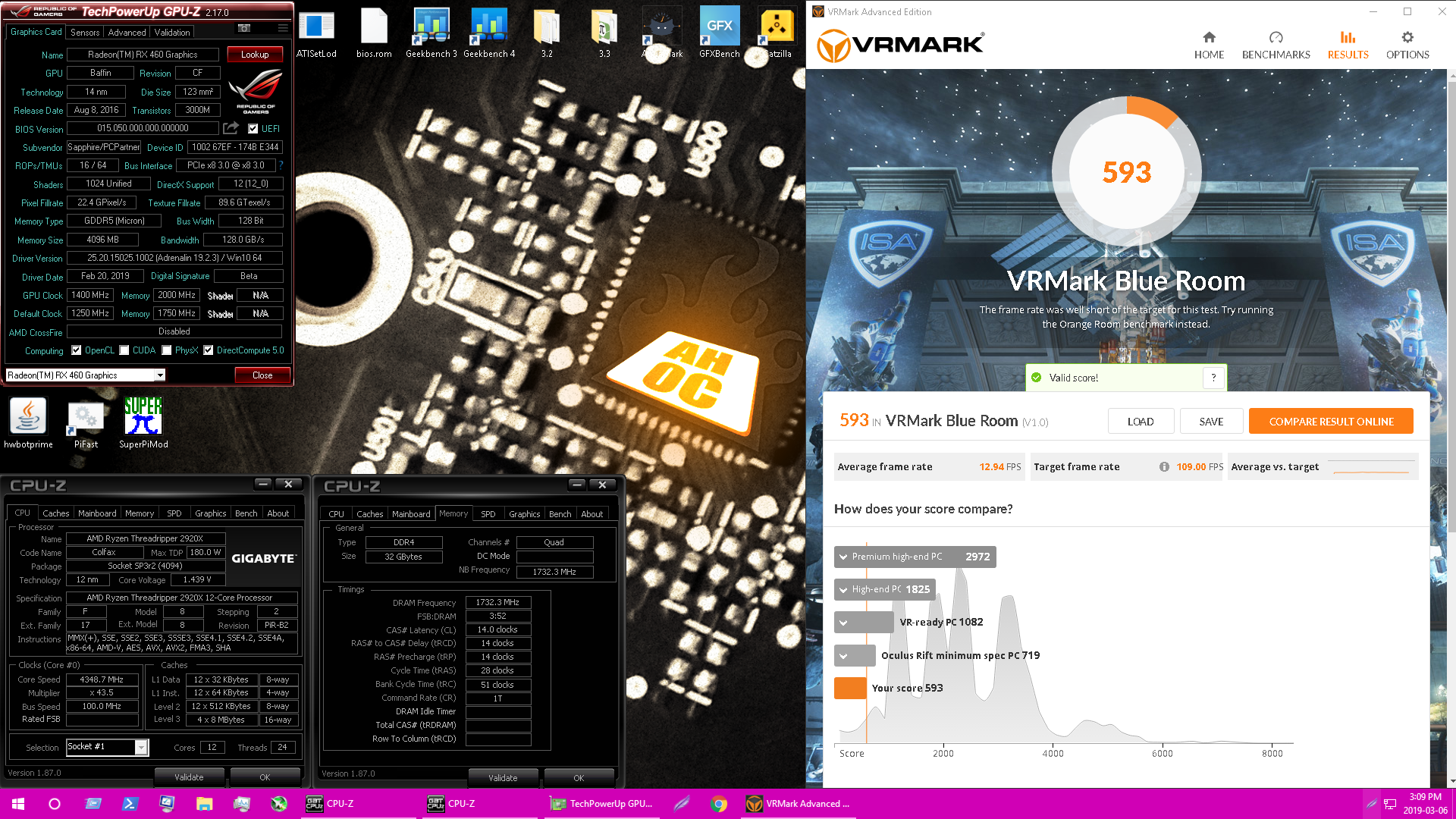
Task: Click the BIOS export share icon in GPU-Z
Action: pos(231,128)
